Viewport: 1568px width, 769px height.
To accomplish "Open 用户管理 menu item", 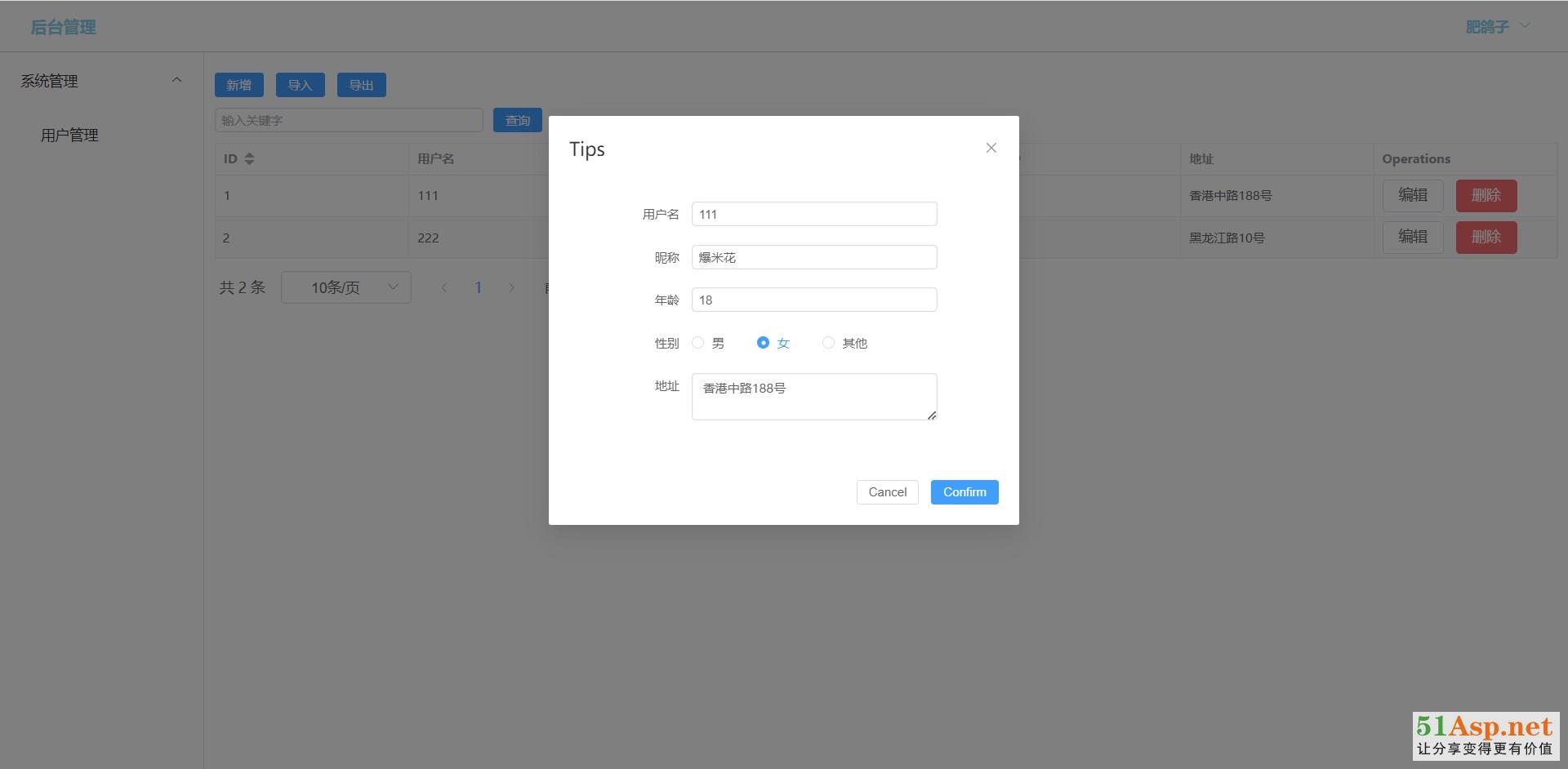I will (x=69, y=136).
